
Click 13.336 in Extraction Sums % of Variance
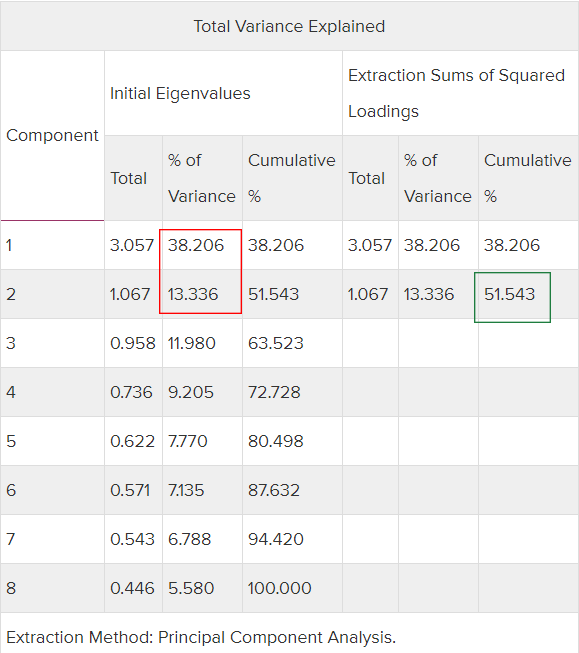click(429, 294)
